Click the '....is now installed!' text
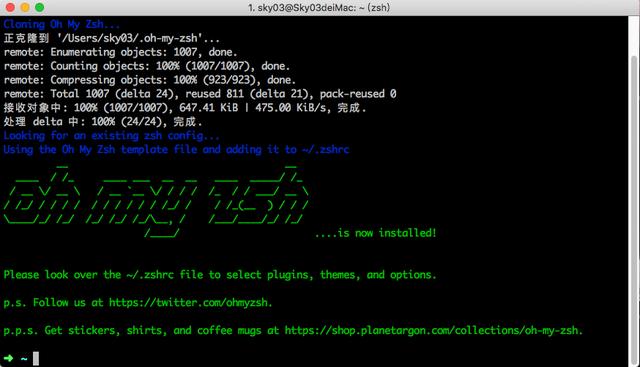Viewport: 640px width, 367px height. pyautogui.click(x=376, y=233)
